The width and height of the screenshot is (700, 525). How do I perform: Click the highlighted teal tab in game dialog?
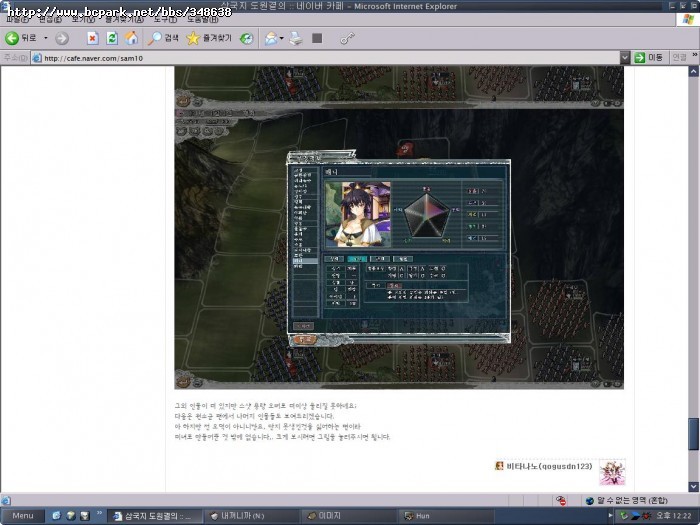[357, 259]
